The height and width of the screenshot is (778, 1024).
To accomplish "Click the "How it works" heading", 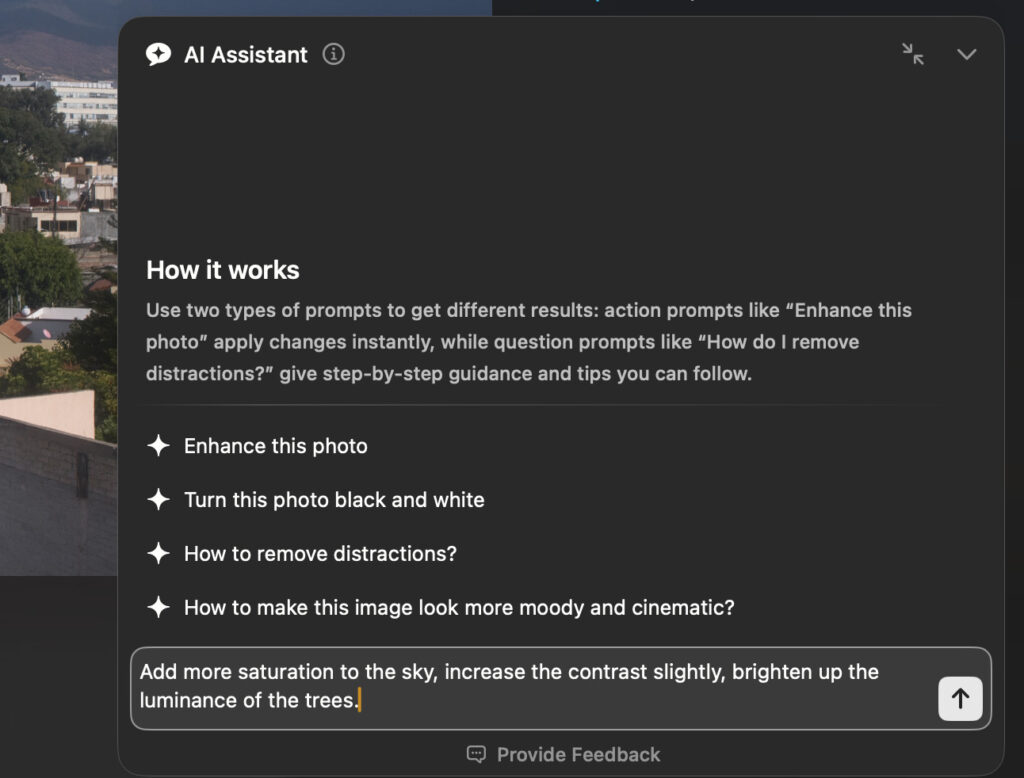I will 222,270.
